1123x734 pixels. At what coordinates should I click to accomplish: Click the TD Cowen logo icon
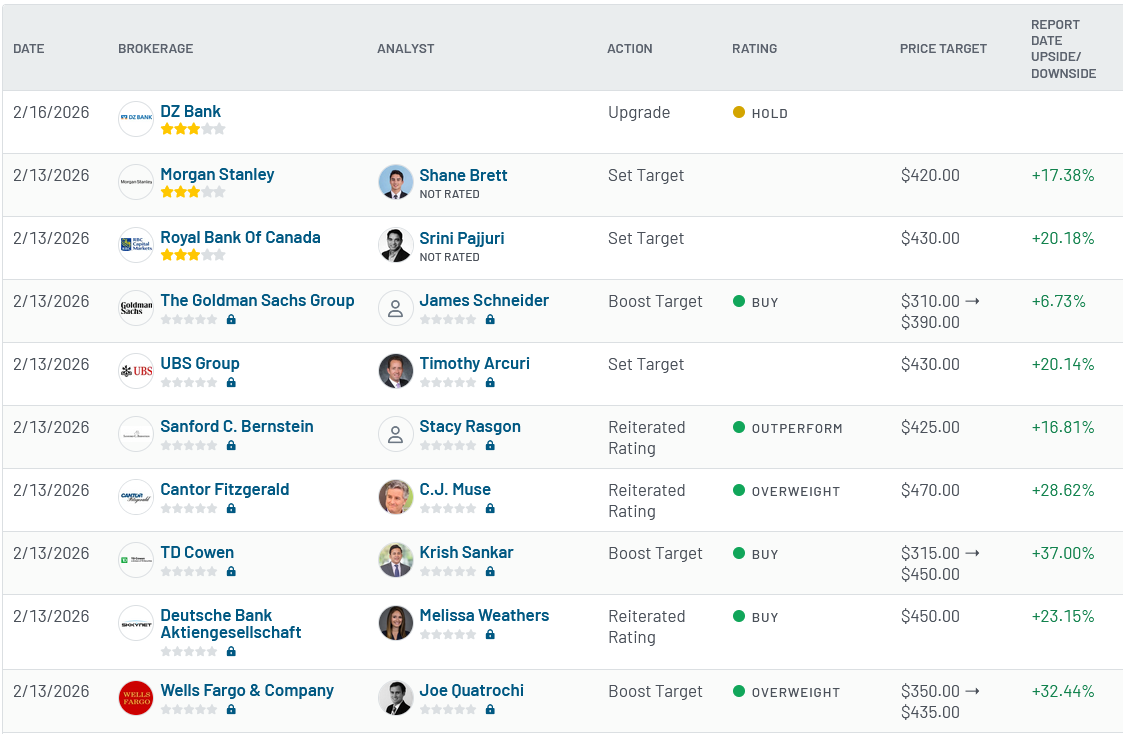coord(136,560)
